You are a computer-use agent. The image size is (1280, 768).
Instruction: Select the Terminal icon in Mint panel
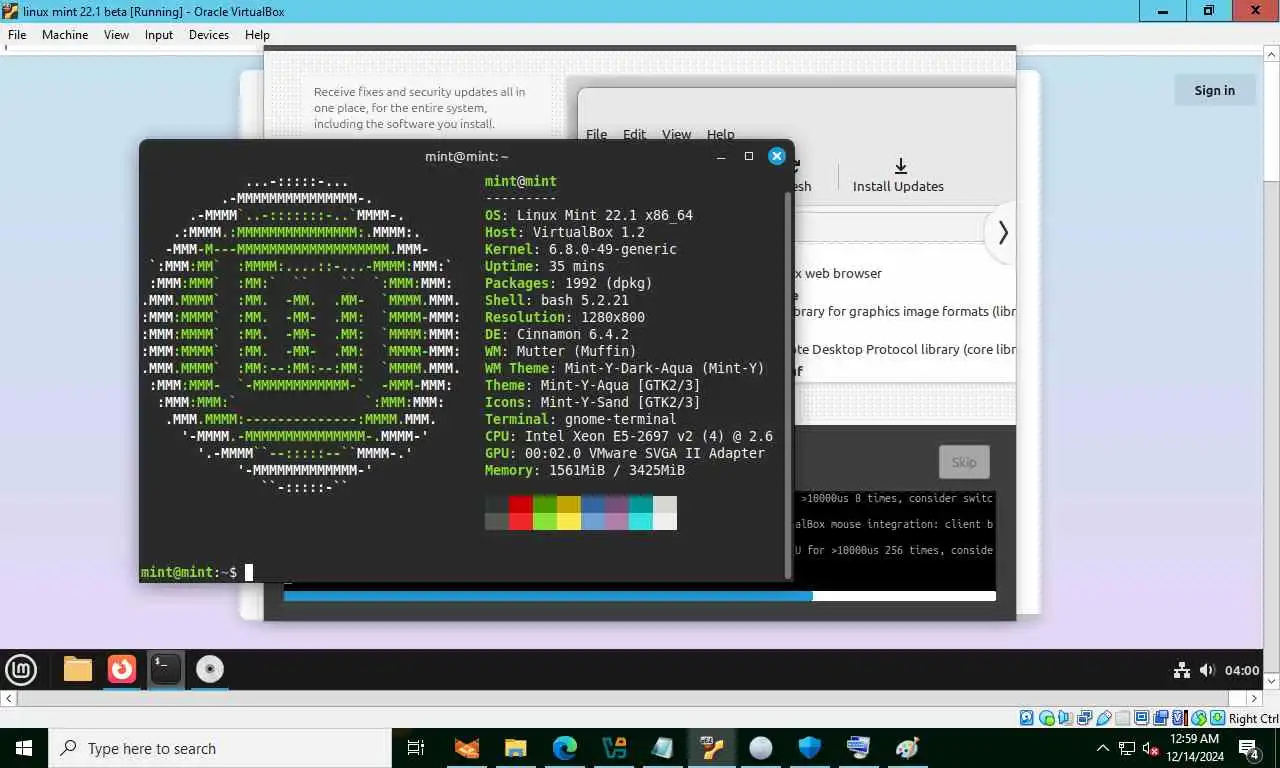[166, 669]
